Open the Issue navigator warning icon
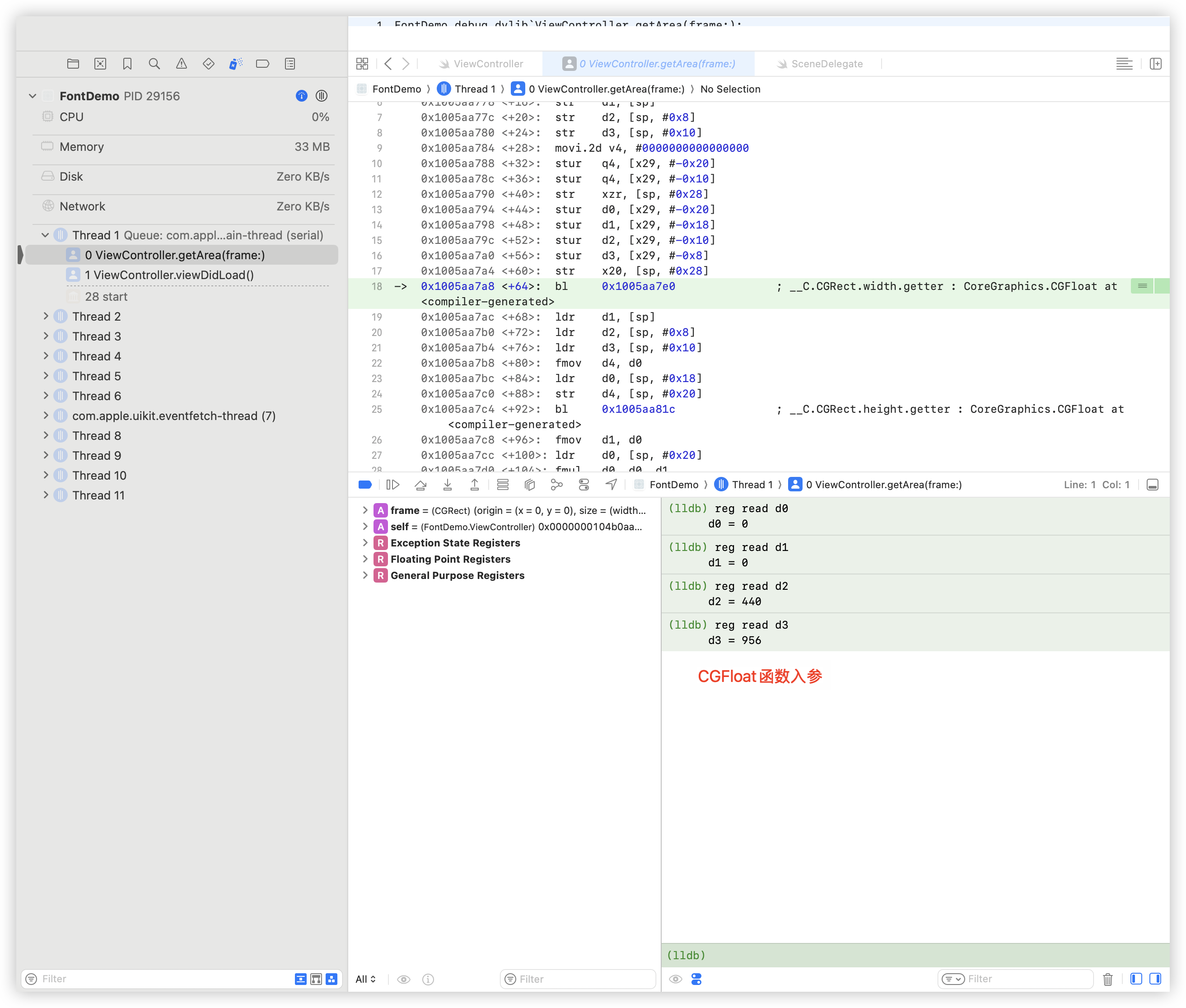The height and width of the screenshot is (1008, 1186). 181,64
